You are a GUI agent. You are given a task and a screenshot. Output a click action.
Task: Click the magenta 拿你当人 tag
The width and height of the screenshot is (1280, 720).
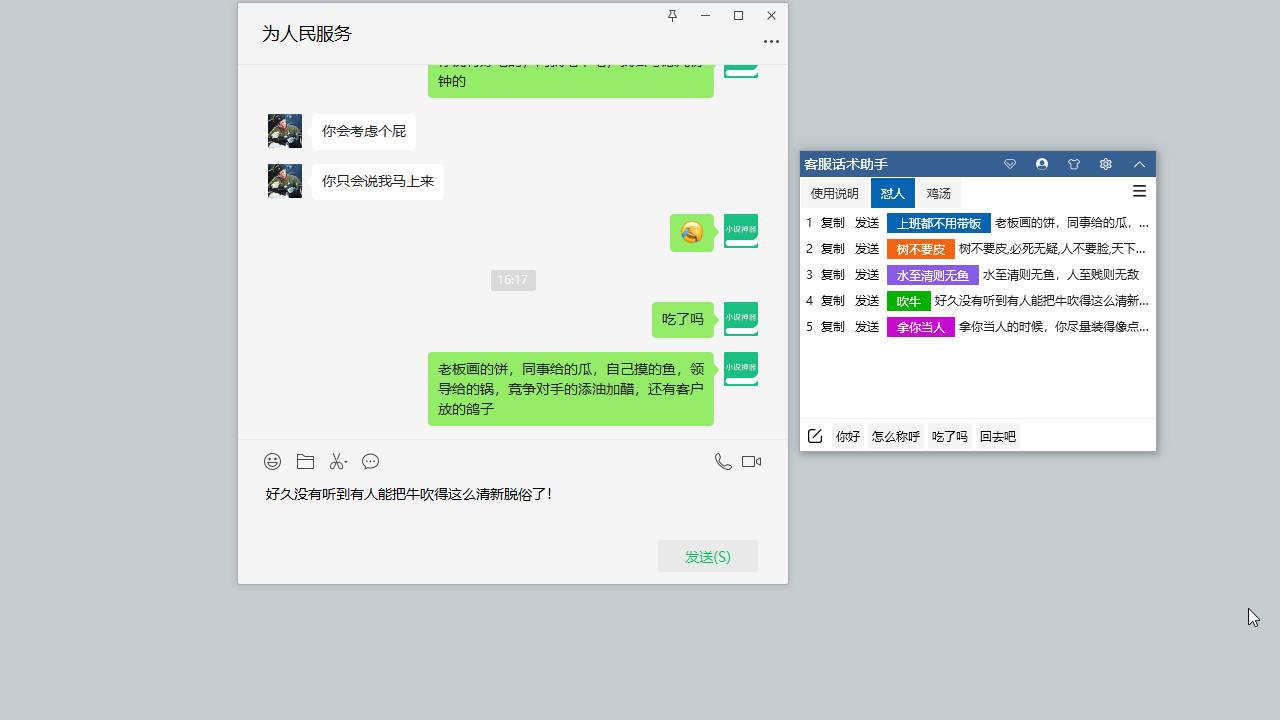(921, 327)
